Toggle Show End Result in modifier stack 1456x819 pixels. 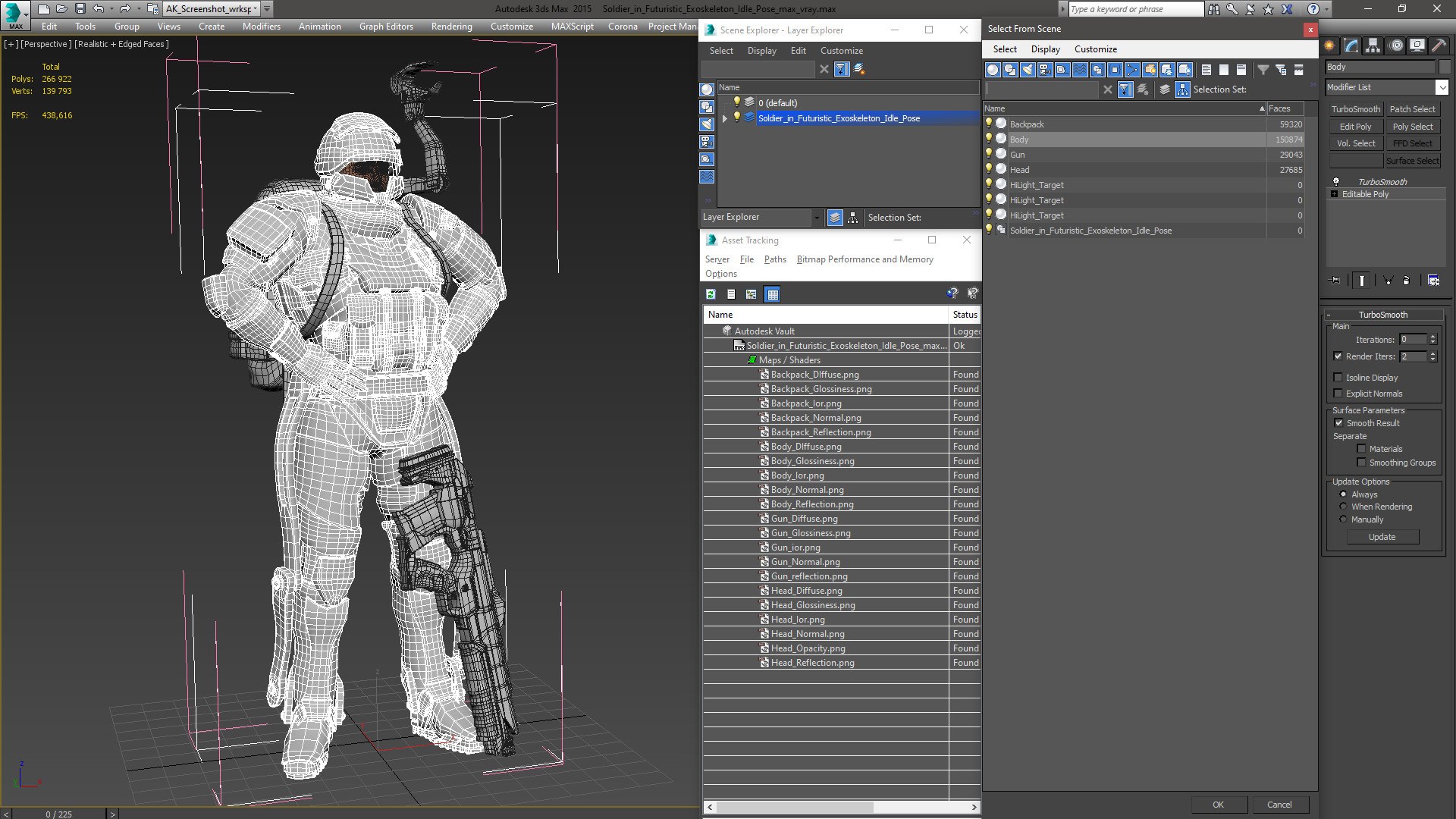(x=1362, y=281)
